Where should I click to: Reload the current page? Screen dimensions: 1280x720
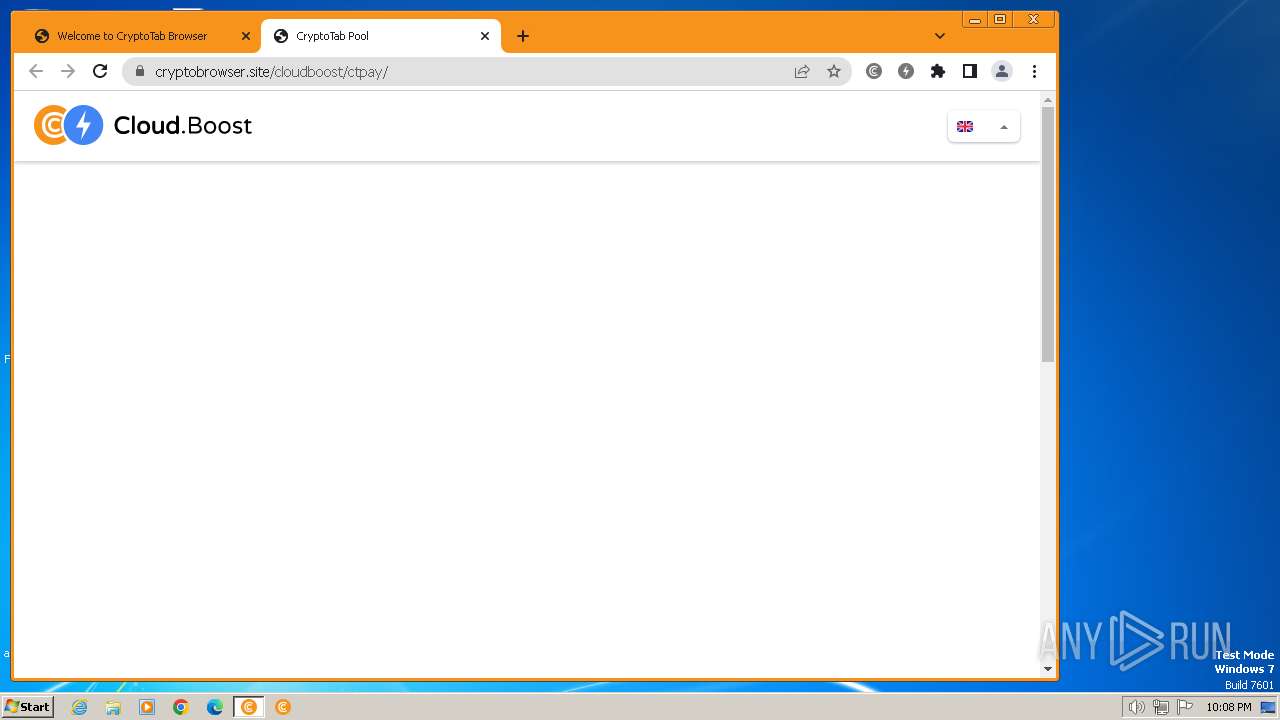[x=100, y=71]
